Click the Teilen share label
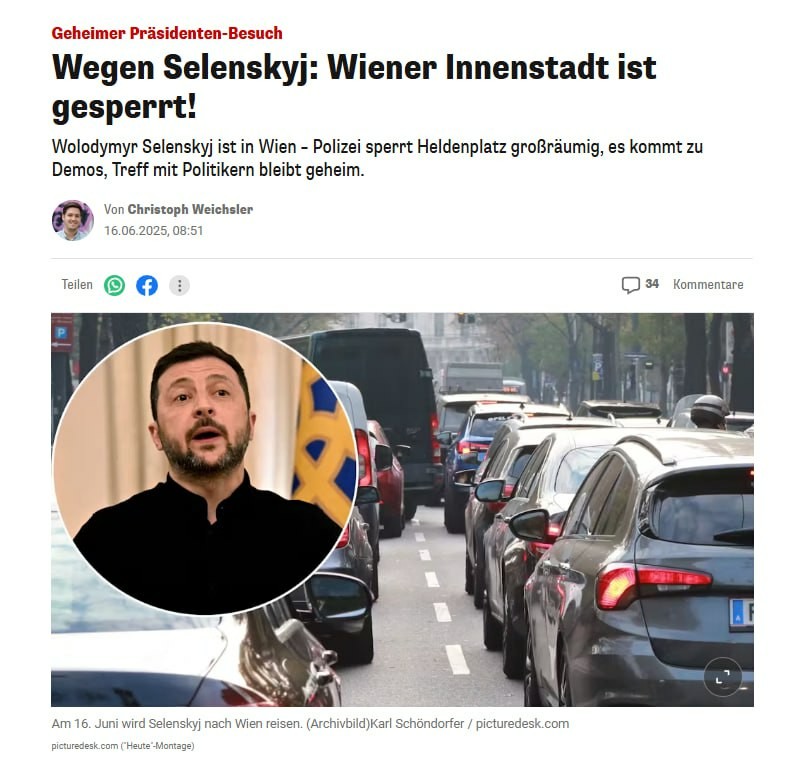The image size is (791, 762). 77,284
